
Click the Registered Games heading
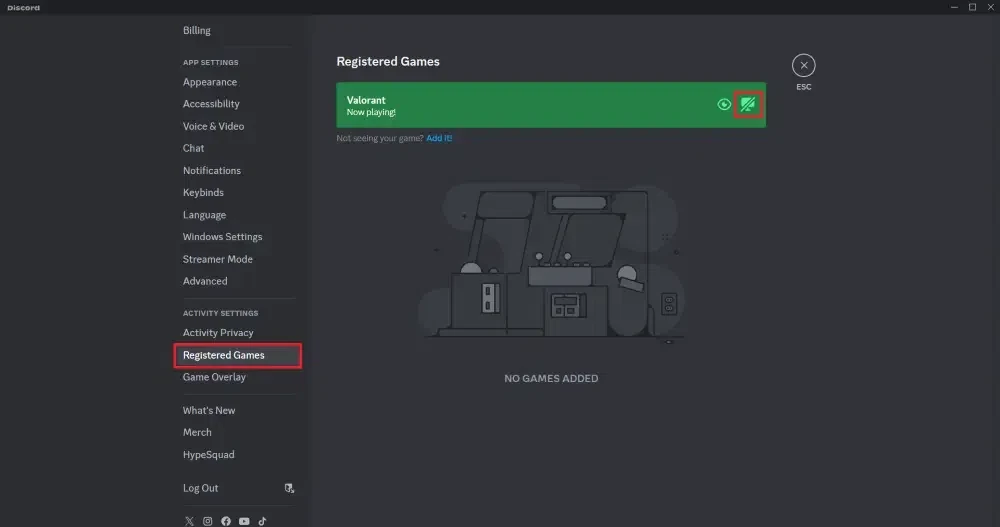click(x=388, y=61)
